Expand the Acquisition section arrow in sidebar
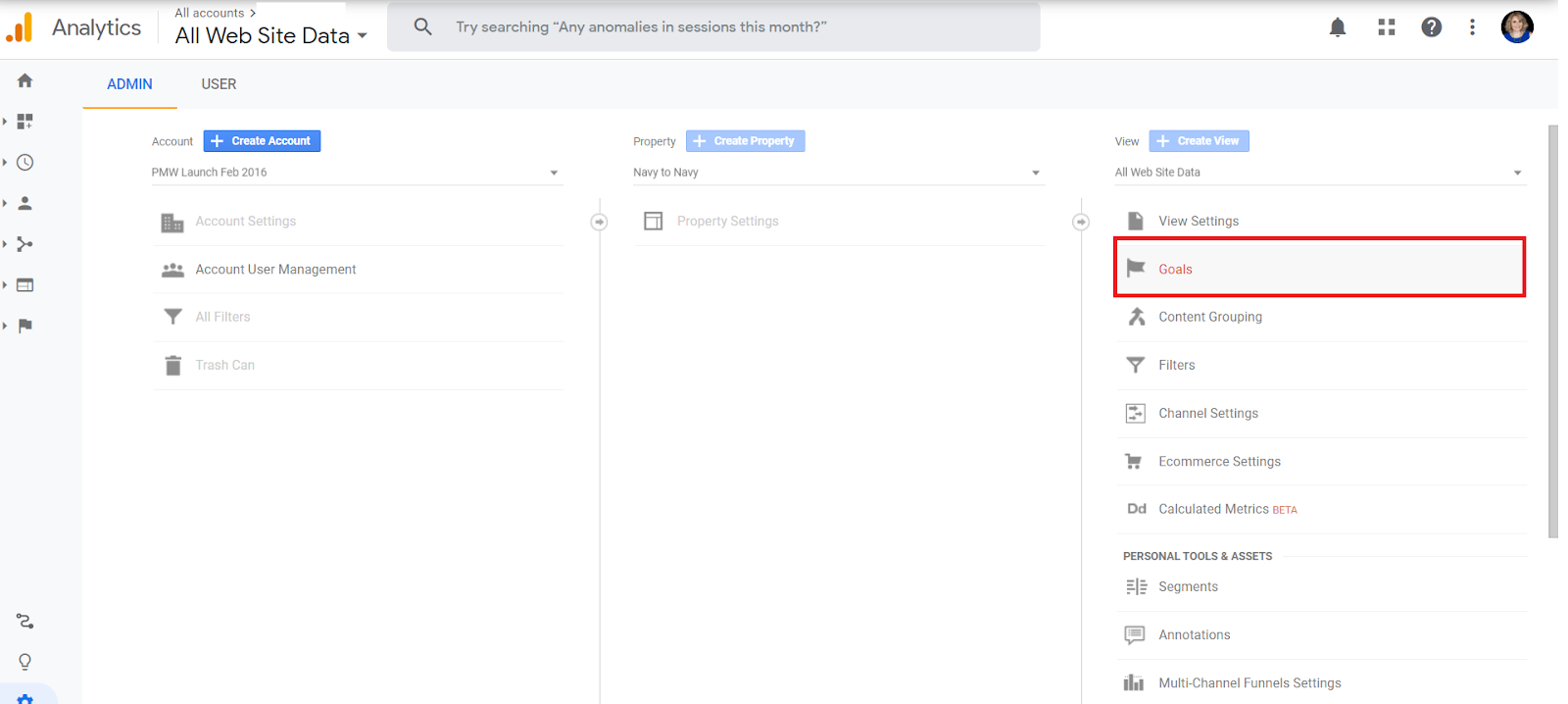 pos(5,244)
